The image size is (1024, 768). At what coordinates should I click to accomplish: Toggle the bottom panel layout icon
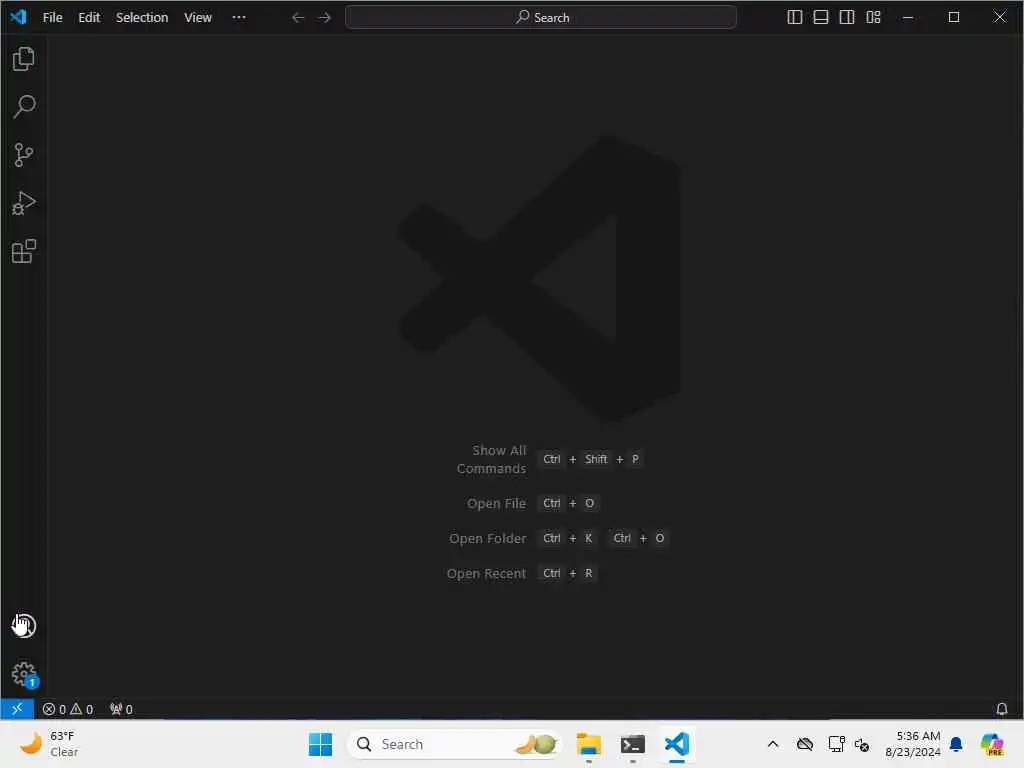click(x=820, y=18)
